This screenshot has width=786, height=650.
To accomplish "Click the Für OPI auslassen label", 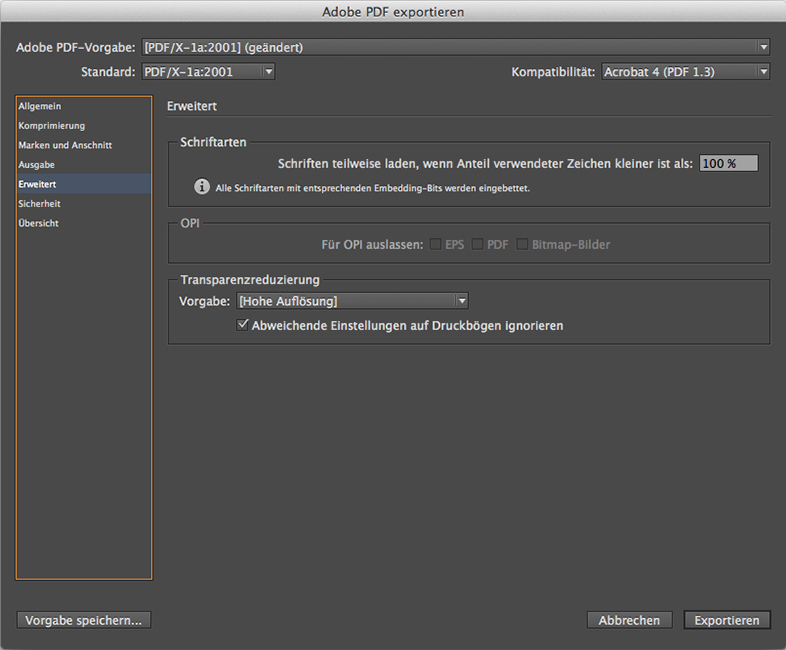I will pos(372,245).
